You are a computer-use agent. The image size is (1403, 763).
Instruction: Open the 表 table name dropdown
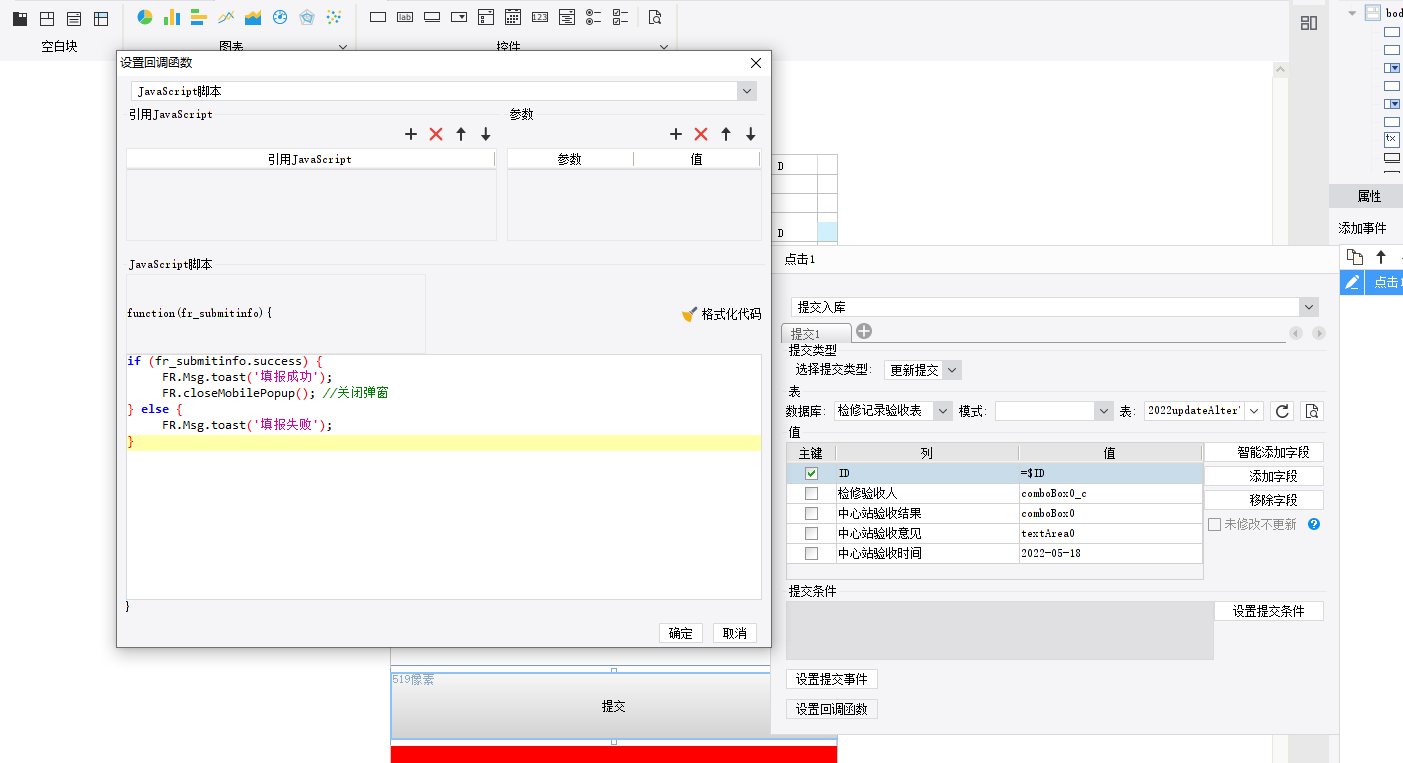(1254, 411)
